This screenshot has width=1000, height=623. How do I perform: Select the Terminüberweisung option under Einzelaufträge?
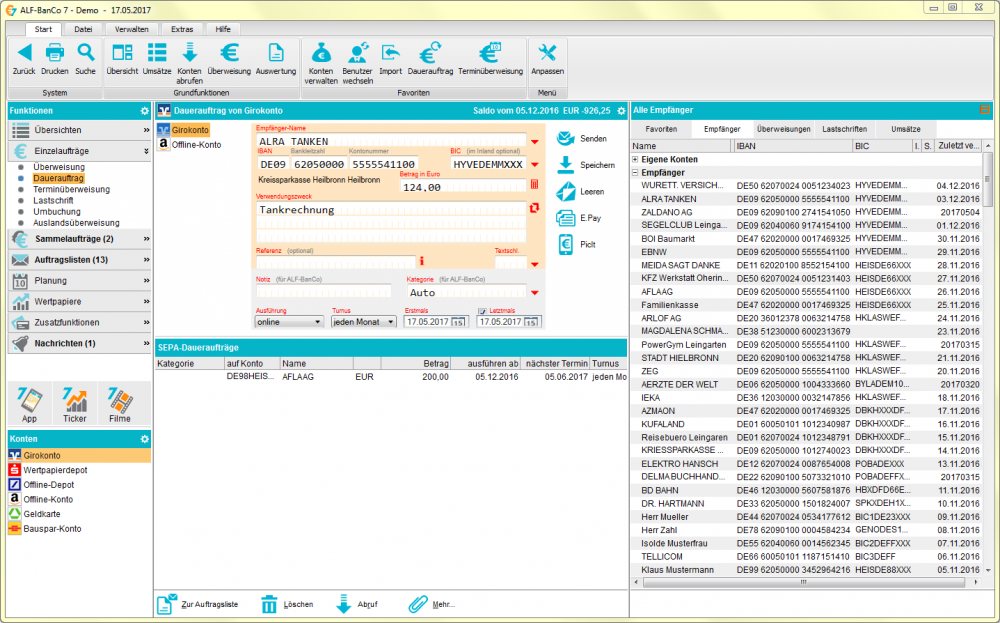(x=71, y=189)
